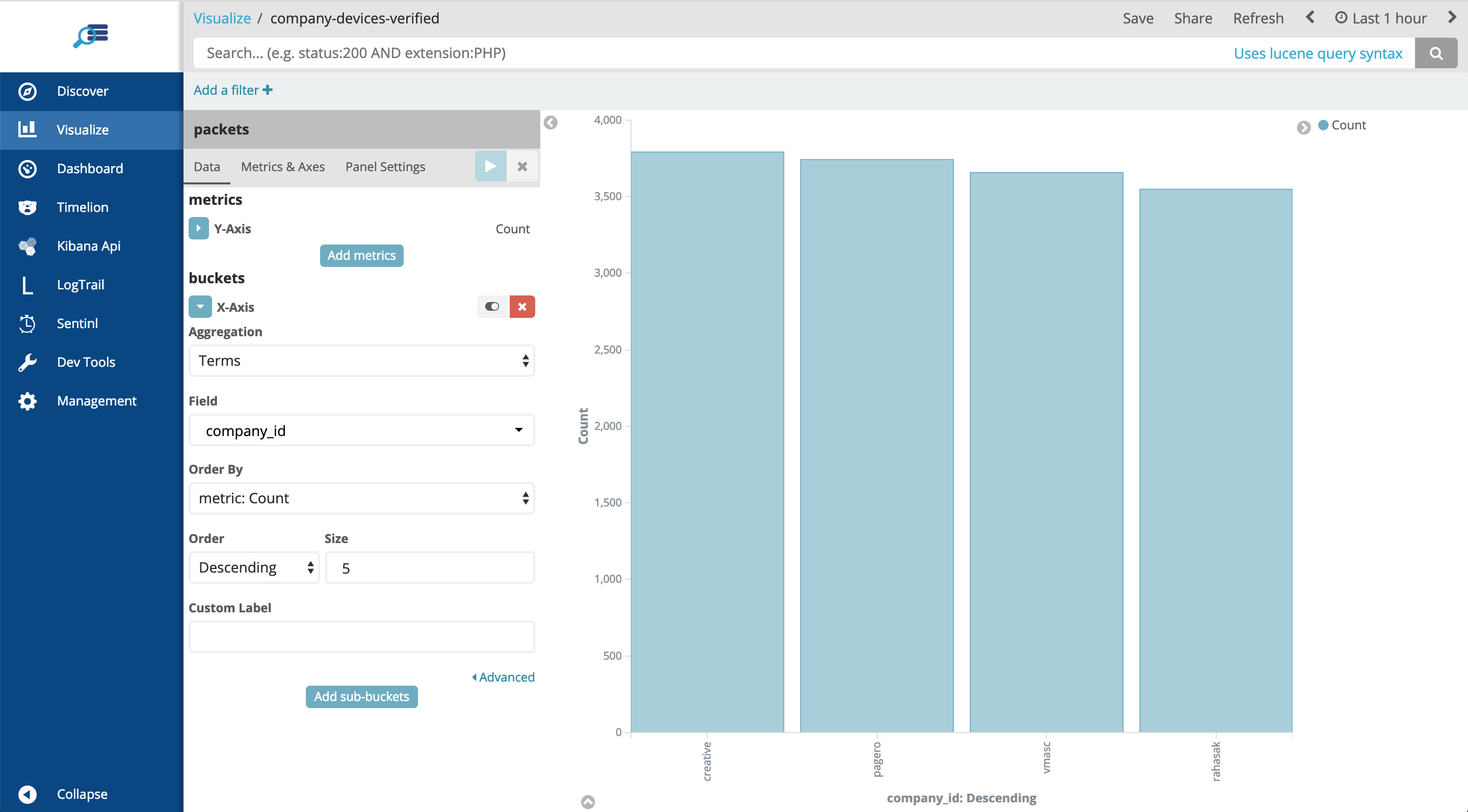Screen dimensions: 1468x812
Task: Switch to the Panel Settings tab
Action: (386, 166)
